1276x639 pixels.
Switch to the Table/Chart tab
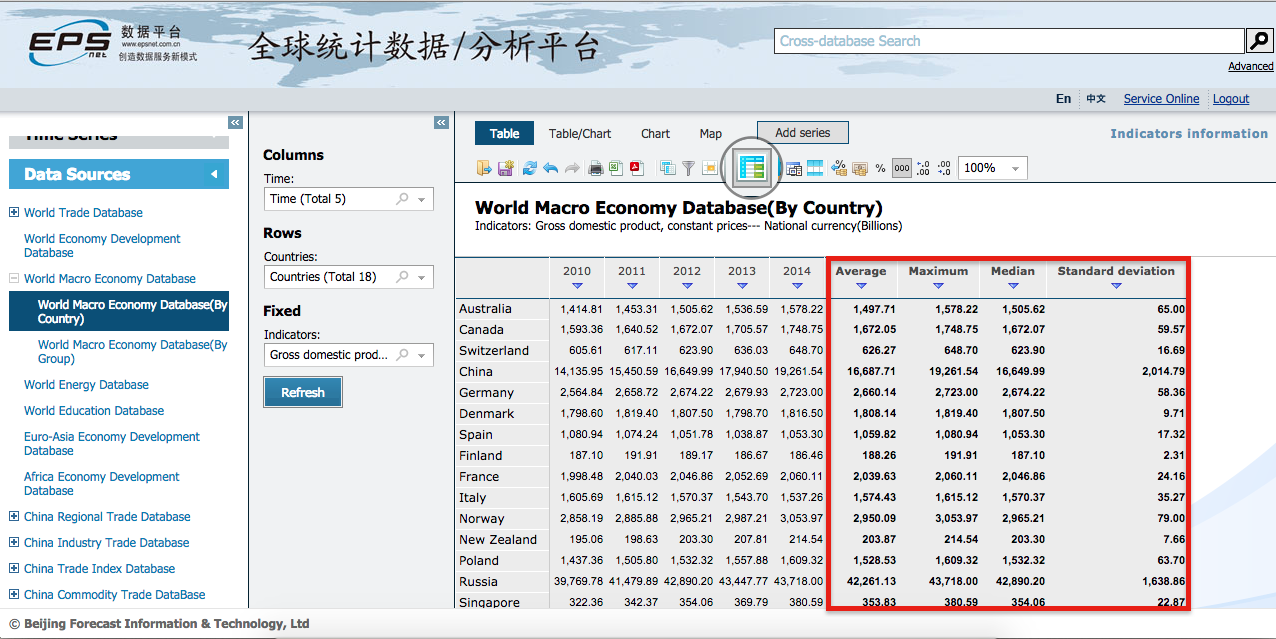point(580,133)
